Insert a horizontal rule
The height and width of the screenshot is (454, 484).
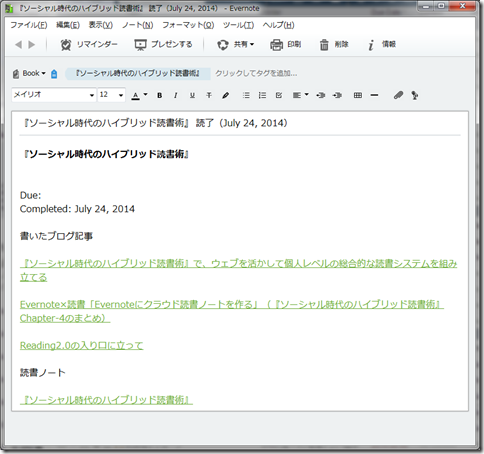tap(374, 96)
